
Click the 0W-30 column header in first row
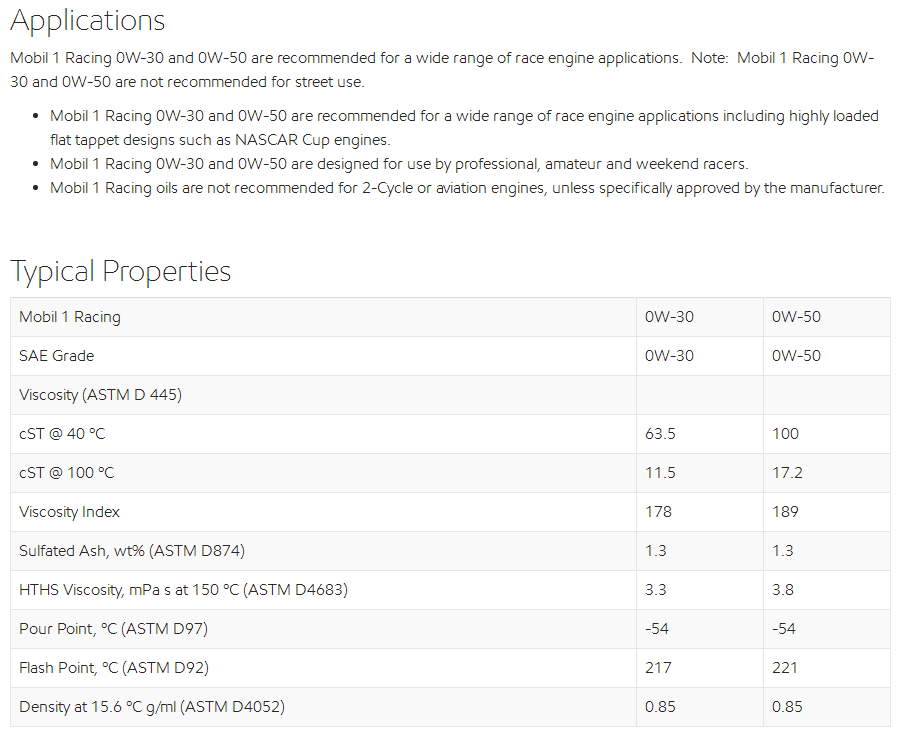pyautogui.click(x=669, y=317)
